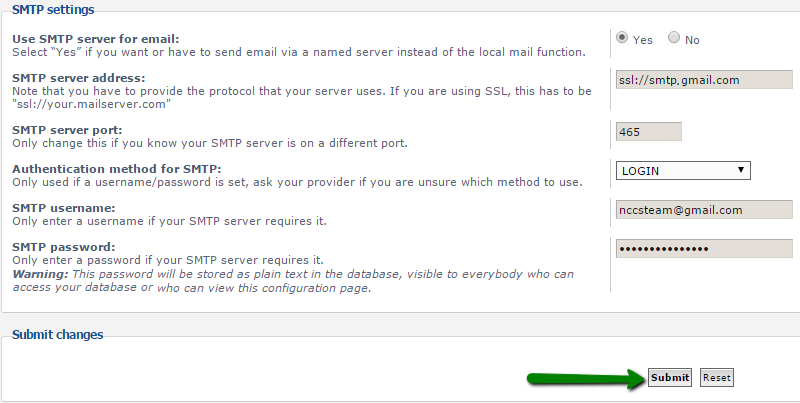Click the bold italic Warning: text

pyautogui.click(x=40, y=274)
